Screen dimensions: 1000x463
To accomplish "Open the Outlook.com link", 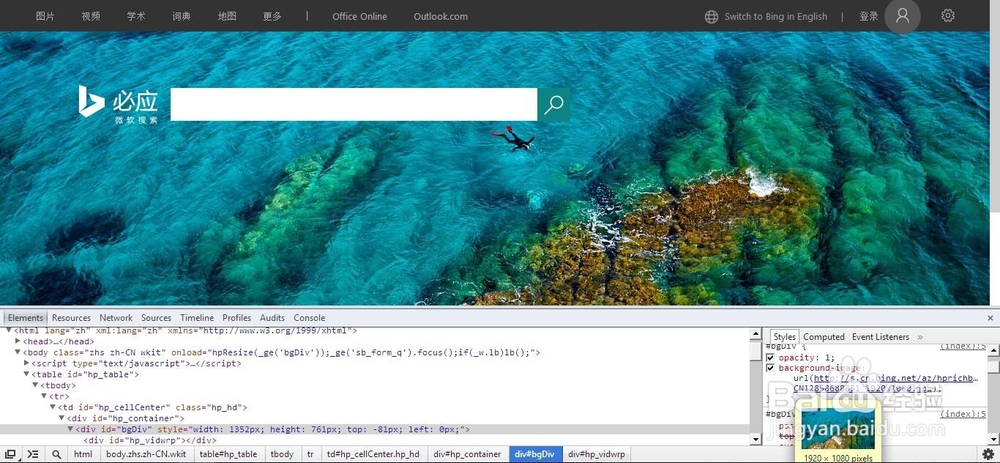I will (x=441, y=17).
